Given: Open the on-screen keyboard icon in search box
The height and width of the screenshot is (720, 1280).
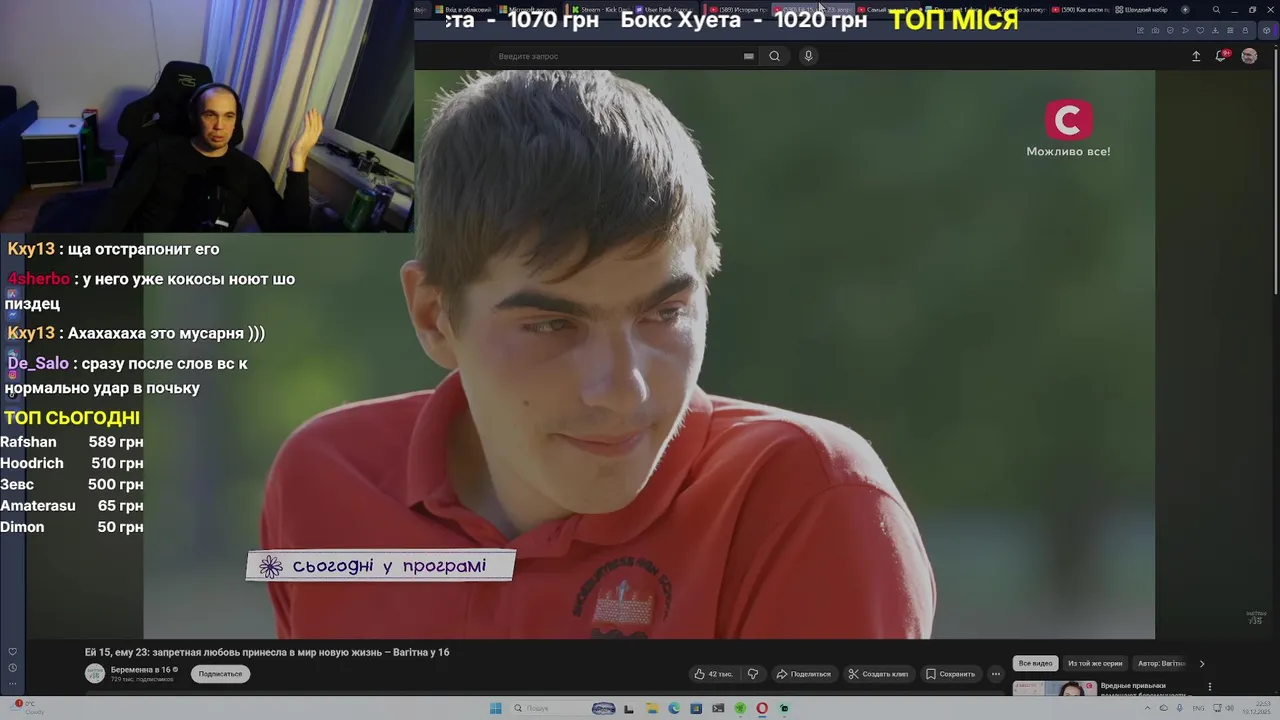Looking at the screenshot, I should tap(748, 56).
